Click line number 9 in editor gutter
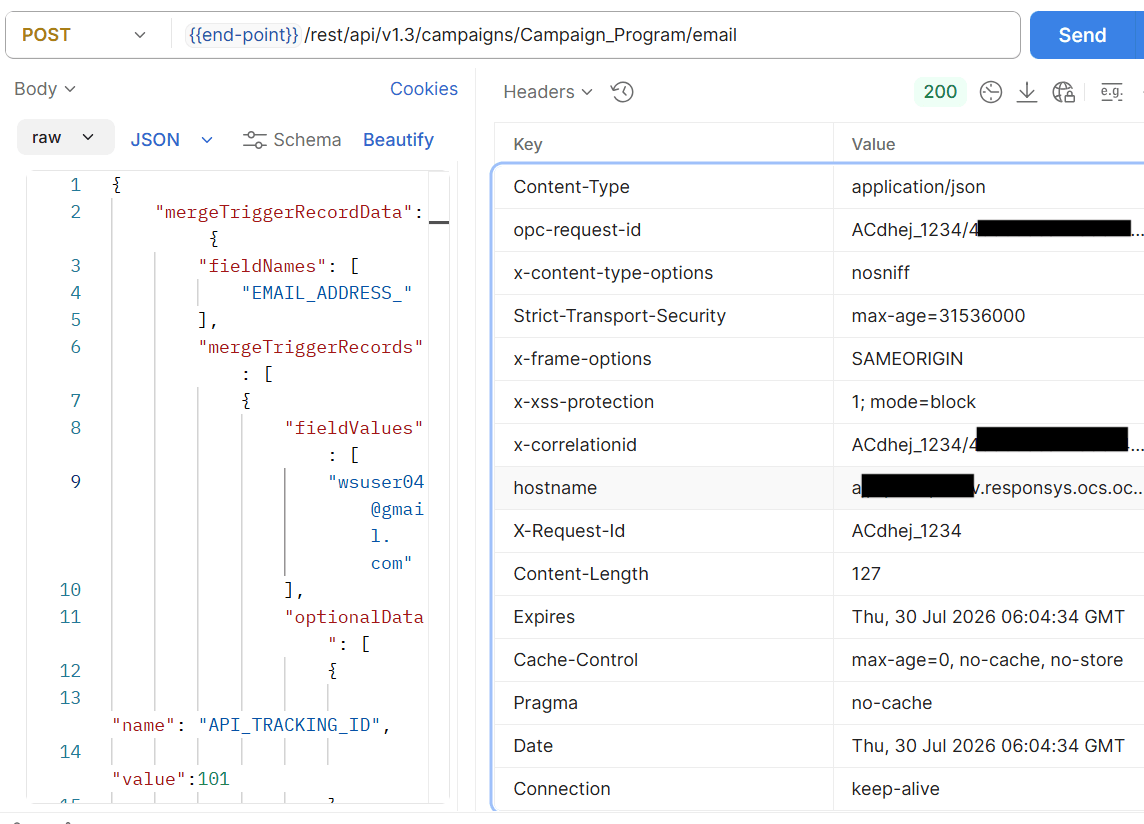 pyautogui.click(x=75, y=482)
